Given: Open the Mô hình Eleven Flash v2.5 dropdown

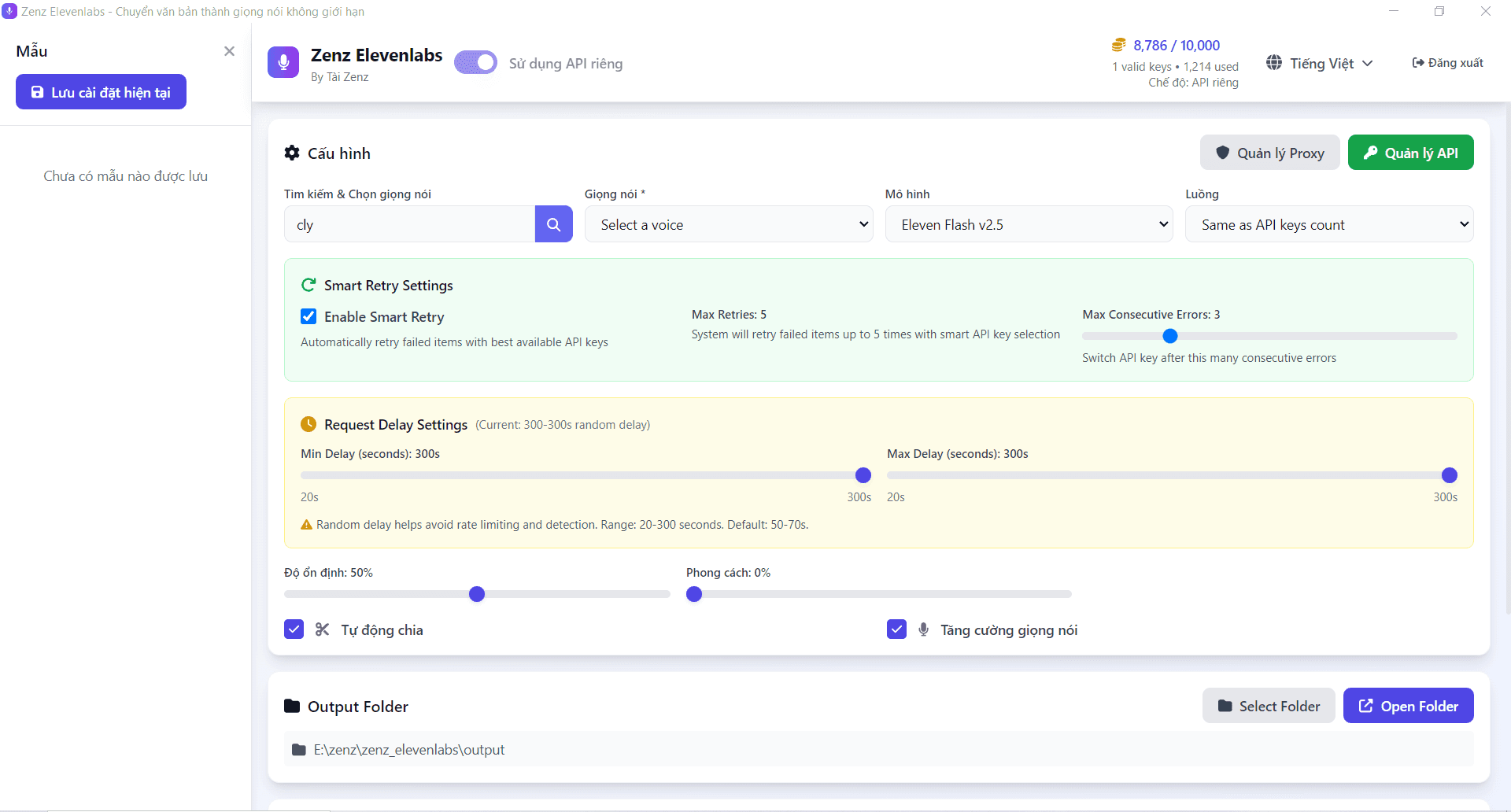Looking at the screenshot, I should click(x=1029, y=224).
